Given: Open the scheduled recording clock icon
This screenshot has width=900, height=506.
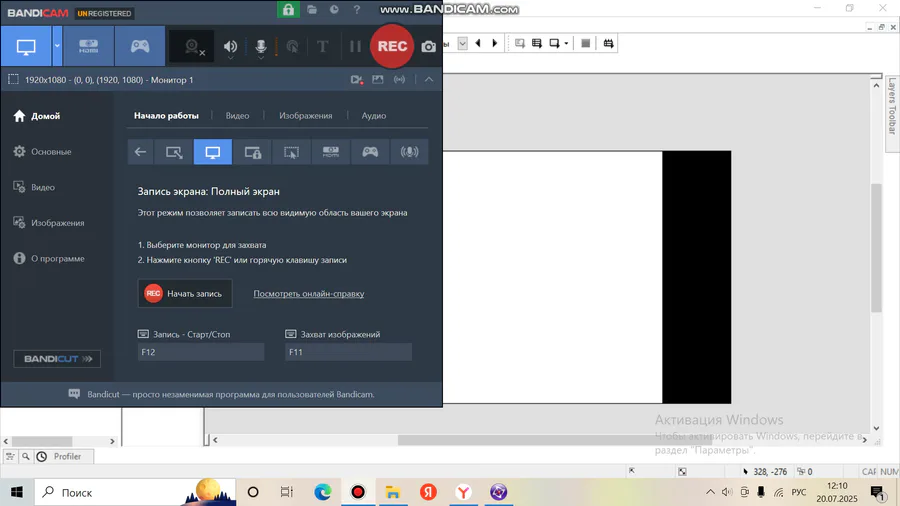Looking at the screenshot, I should pos(334,10).
